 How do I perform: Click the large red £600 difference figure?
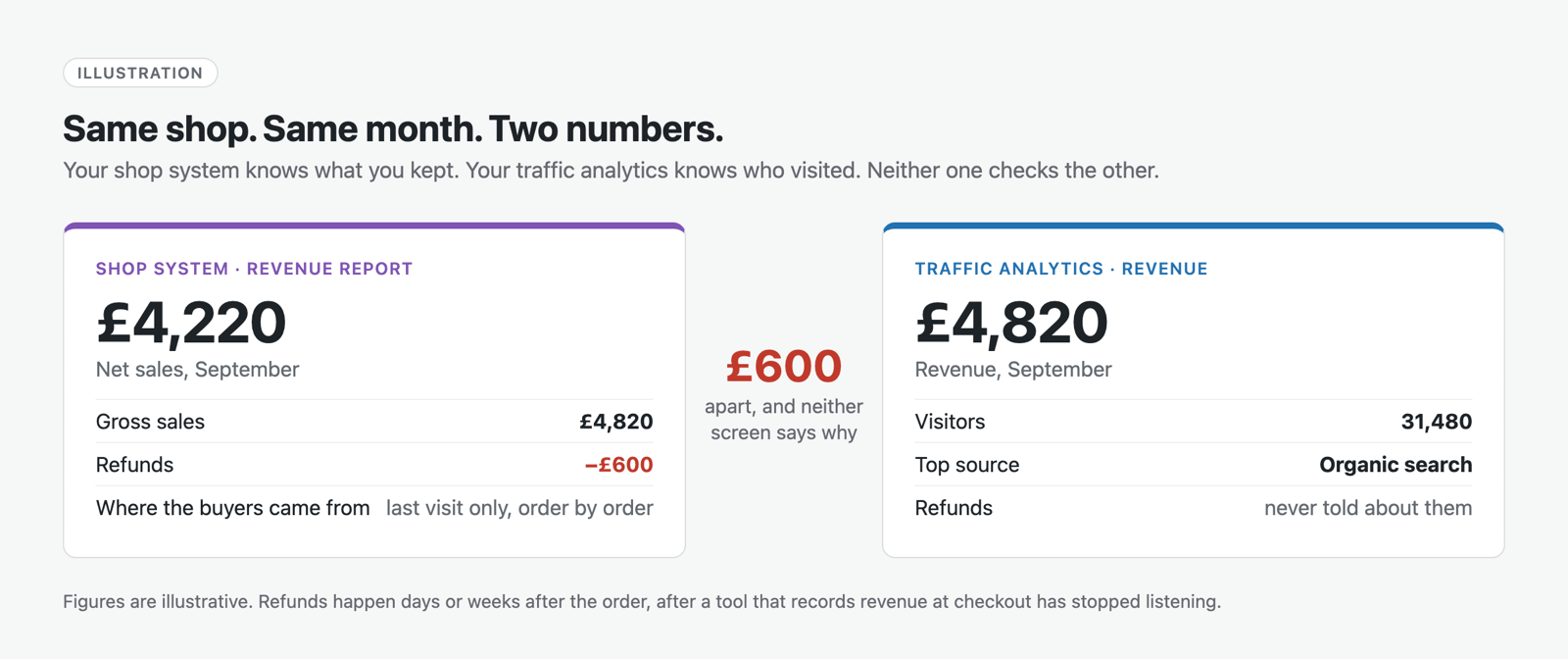coord(784,366)
